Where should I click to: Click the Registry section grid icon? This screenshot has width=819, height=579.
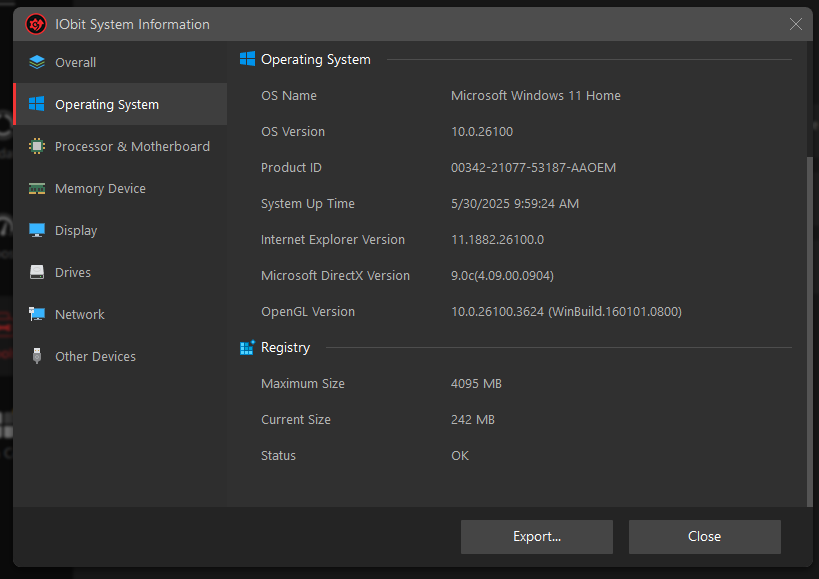point(247,347)
